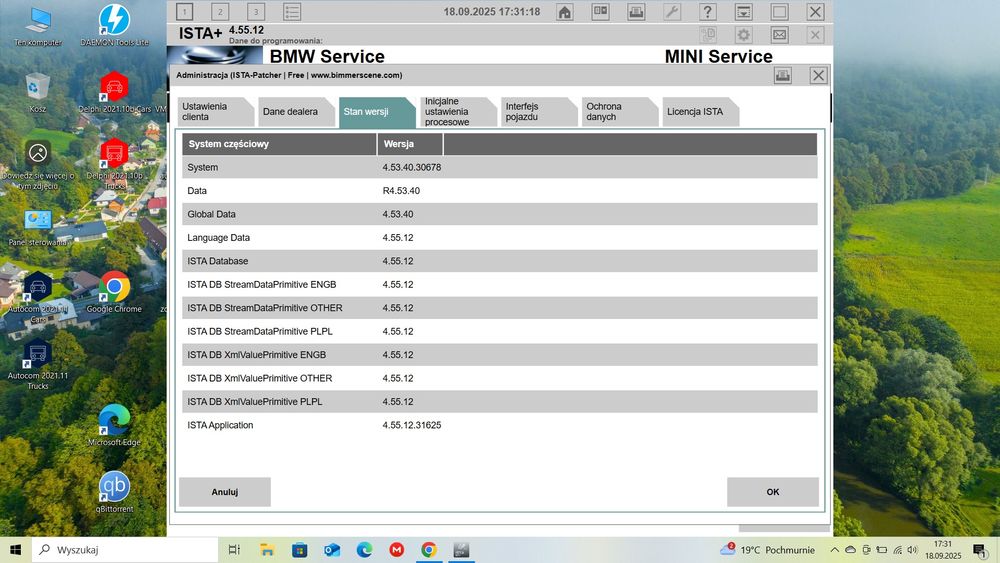Image resolution: width=1000 pixels, height=563 pixels.
Task: Open DAEMON Tools Lite desktop shortcut
Action: pos(114,26)
